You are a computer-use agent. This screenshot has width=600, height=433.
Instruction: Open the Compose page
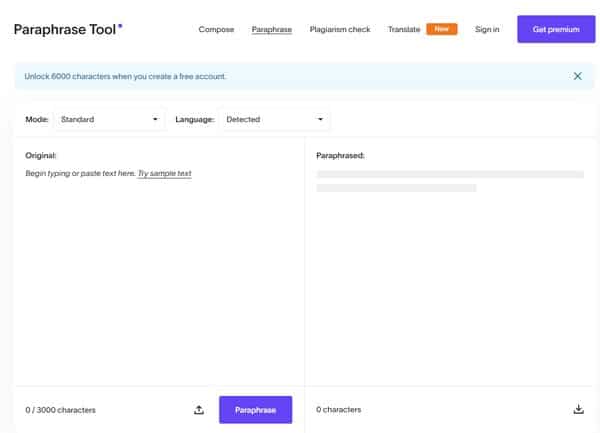tap(216, 29)
